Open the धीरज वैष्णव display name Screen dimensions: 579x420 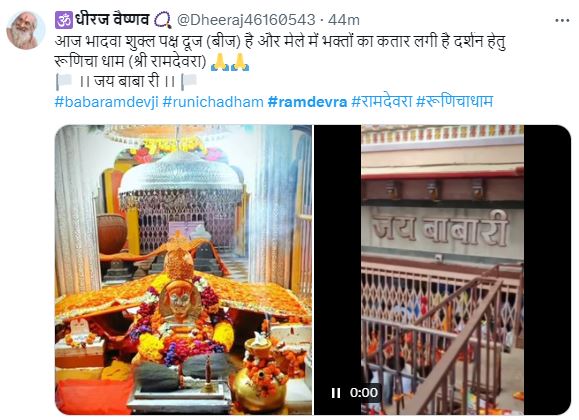click(112, 20)
